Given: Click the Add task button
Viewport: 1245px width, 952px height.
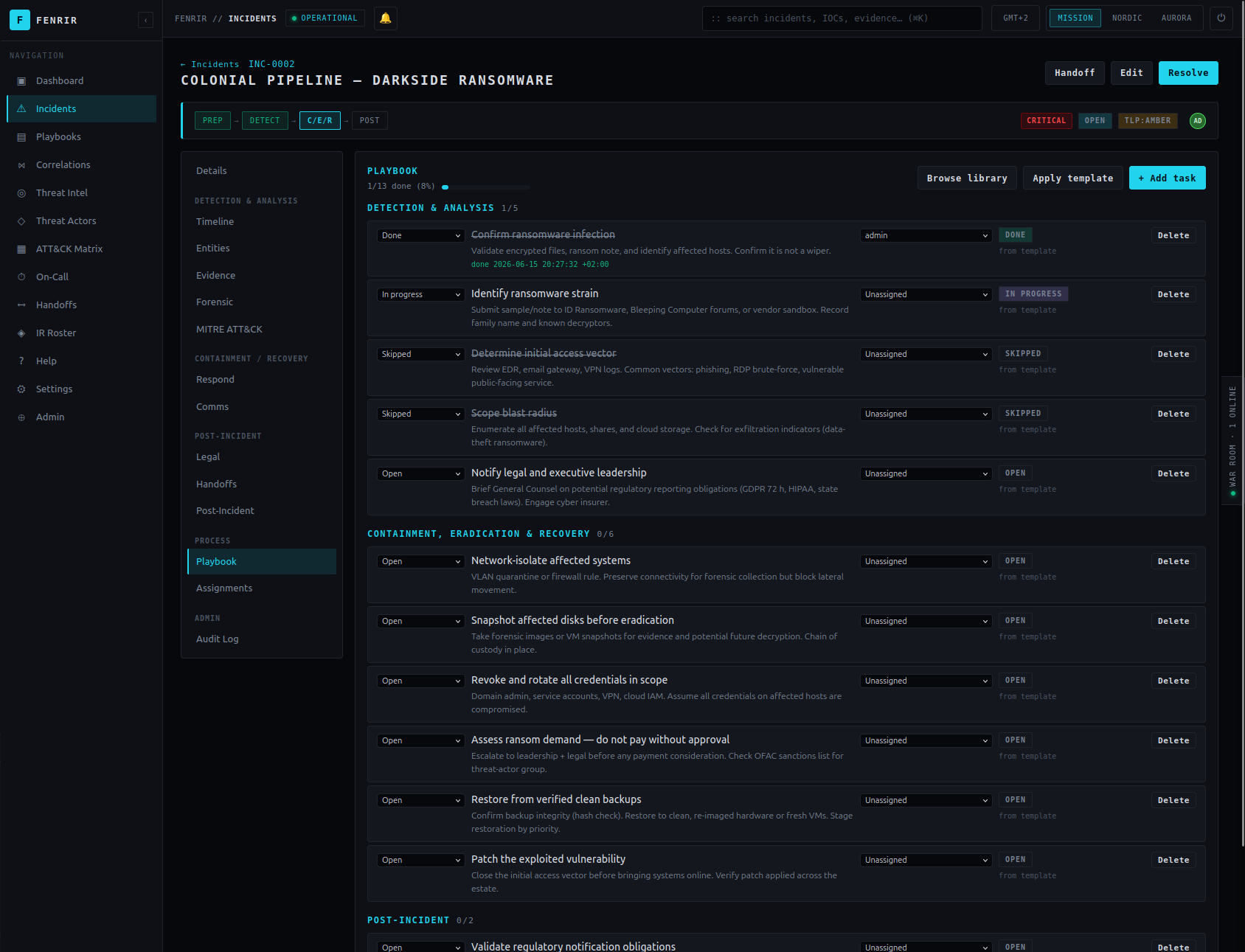Looking at the screenshot, I should (1167, 178).
